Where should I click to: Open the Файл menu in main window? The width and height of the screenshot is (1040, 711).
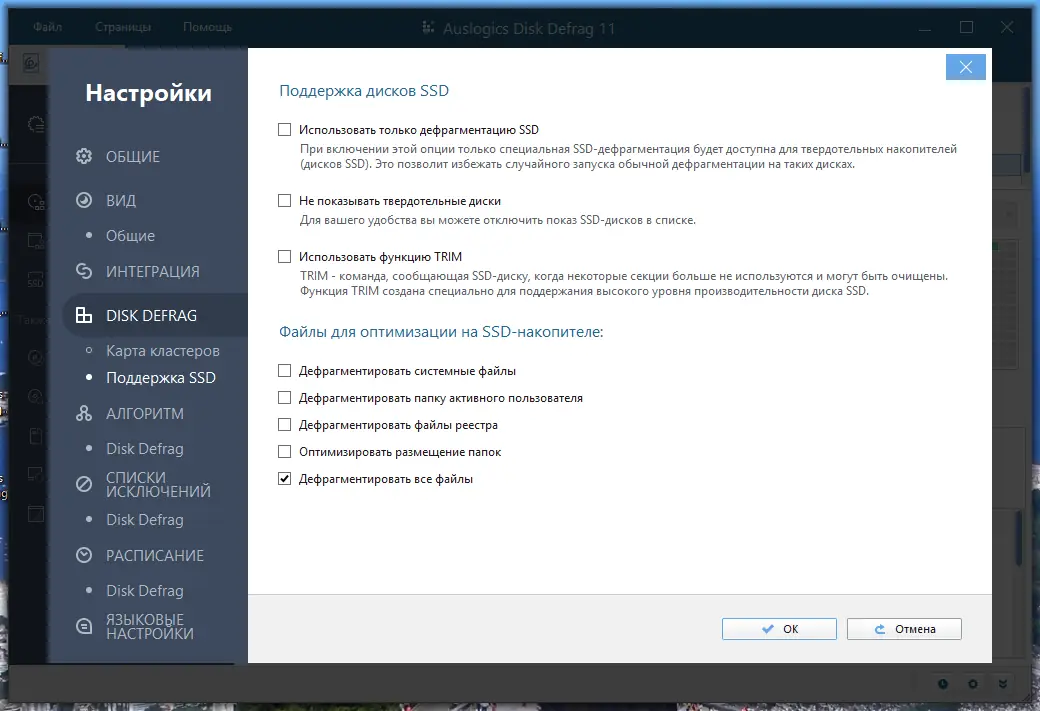pyautogui.click(x=48, y=27)
